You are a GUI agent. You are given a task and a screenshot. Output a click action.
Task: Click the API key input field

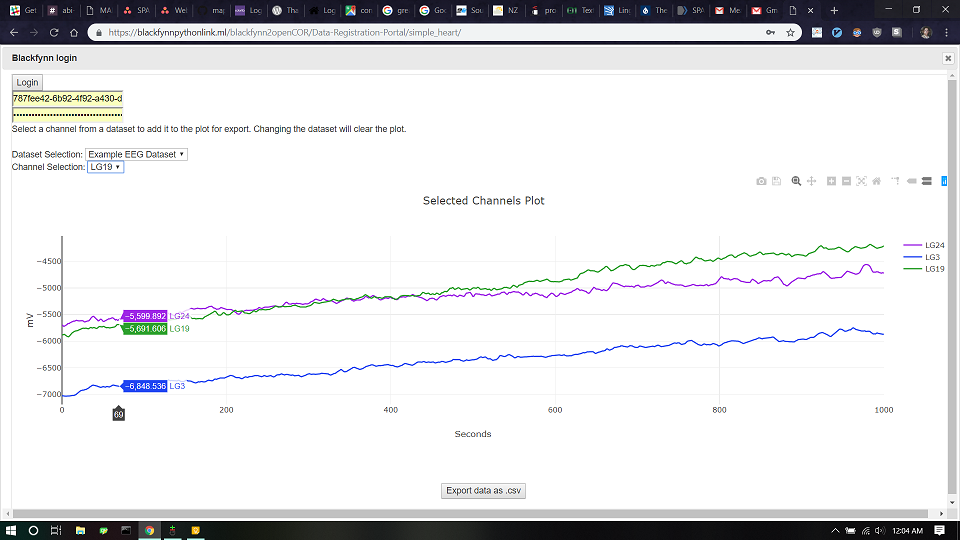(x=67, y=99)
